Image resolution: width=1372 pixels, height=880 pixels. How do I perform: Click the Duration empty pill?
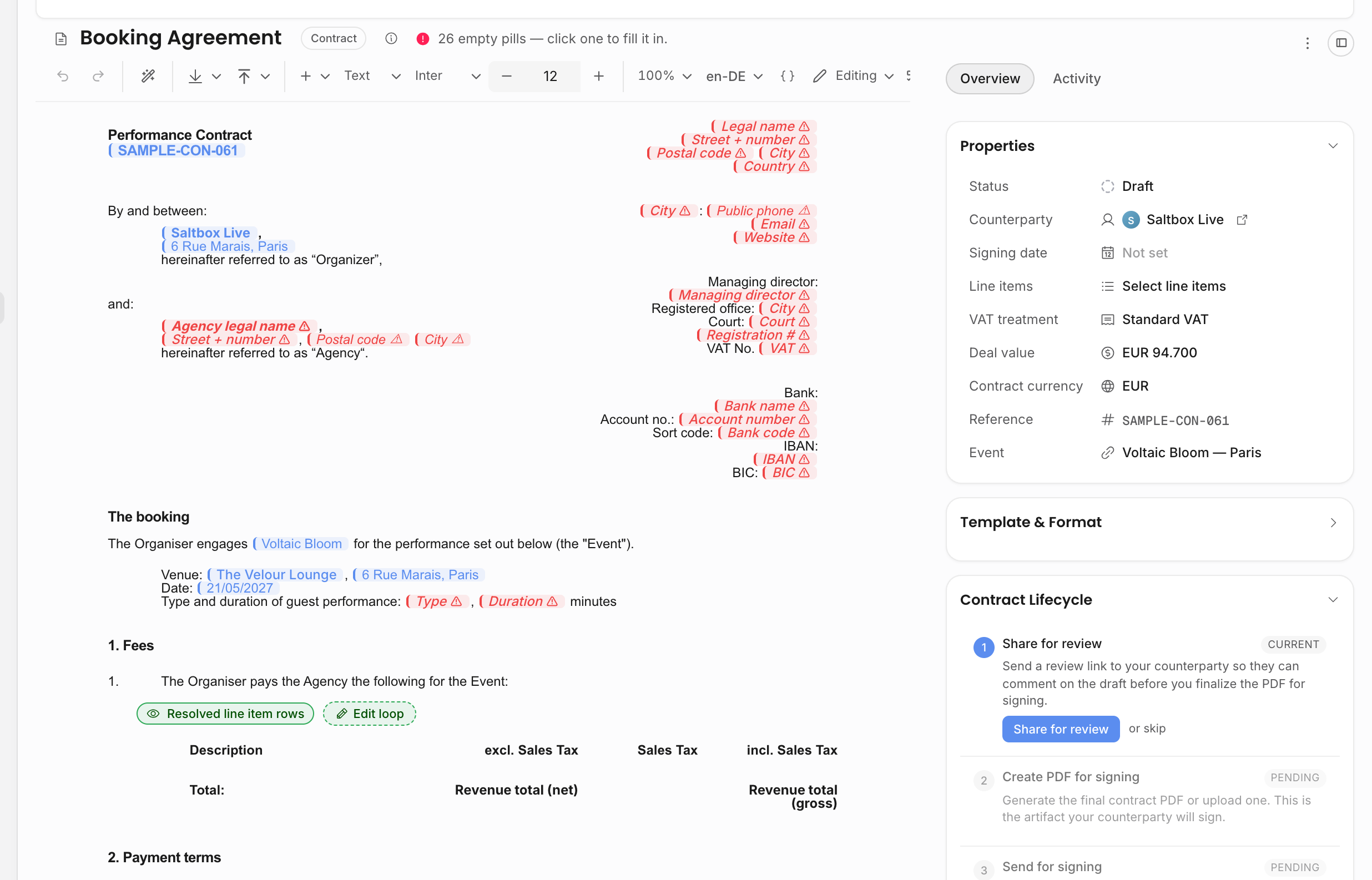(522, 601)
